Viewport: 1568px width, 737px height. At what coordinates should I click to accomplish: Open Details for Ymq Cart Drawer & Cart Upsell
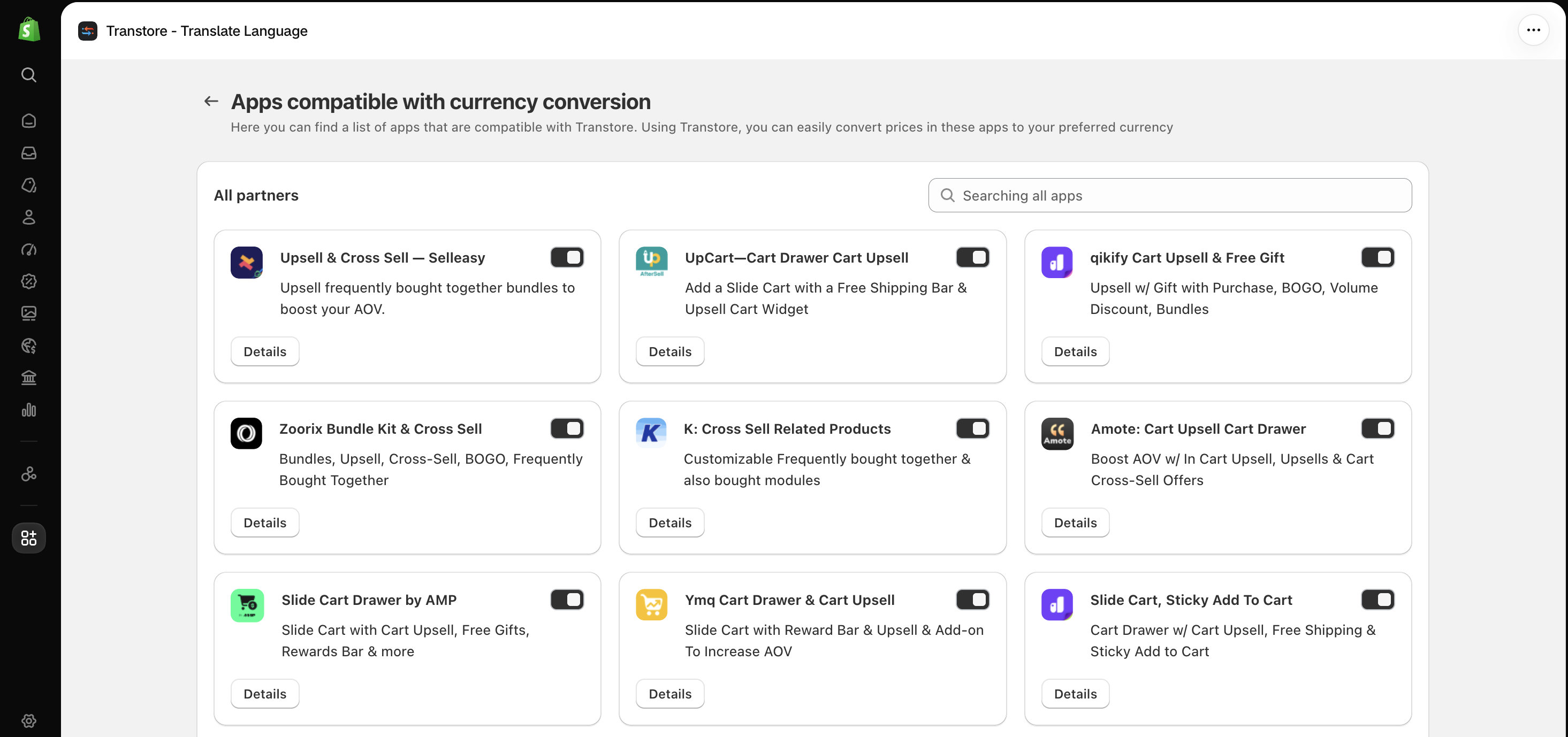point(670,694)
